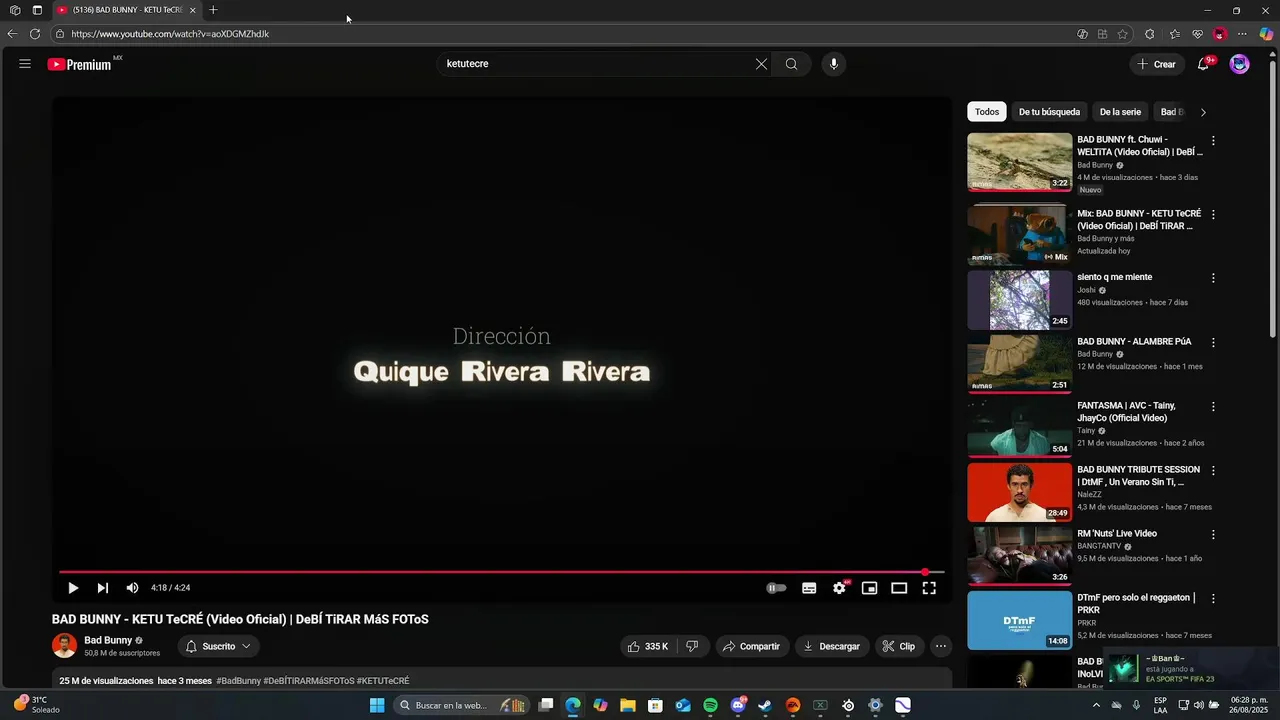Expand the Suscrito subscription dropdown

coord(219,646)
